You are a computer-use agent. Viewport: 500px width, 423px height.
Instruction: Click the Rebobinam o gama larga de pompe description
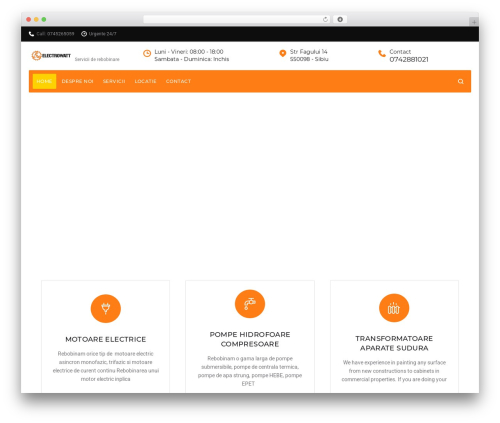pos(250,371)
